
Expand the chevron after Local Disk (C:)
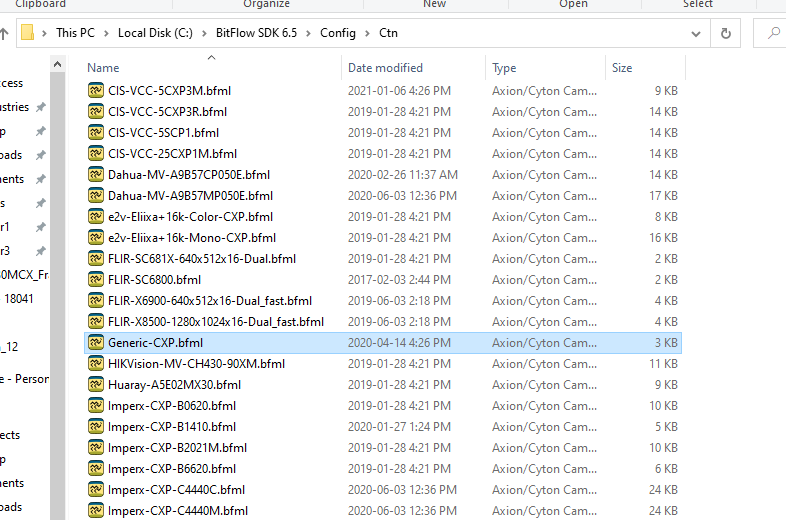(x=204, y=34)
